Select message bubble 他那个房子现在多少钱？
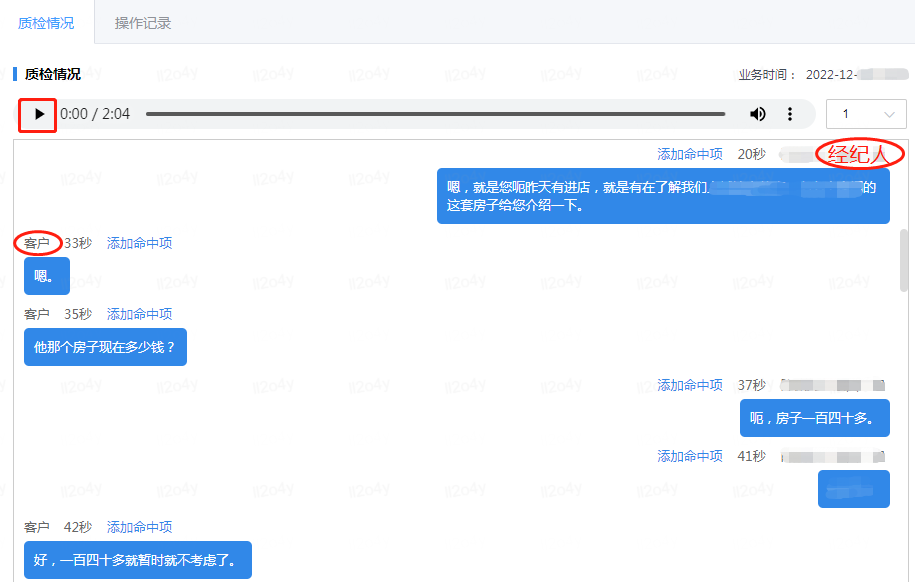Image resolution: width=915 pixels, height=582 pixels. click(105, 347)
